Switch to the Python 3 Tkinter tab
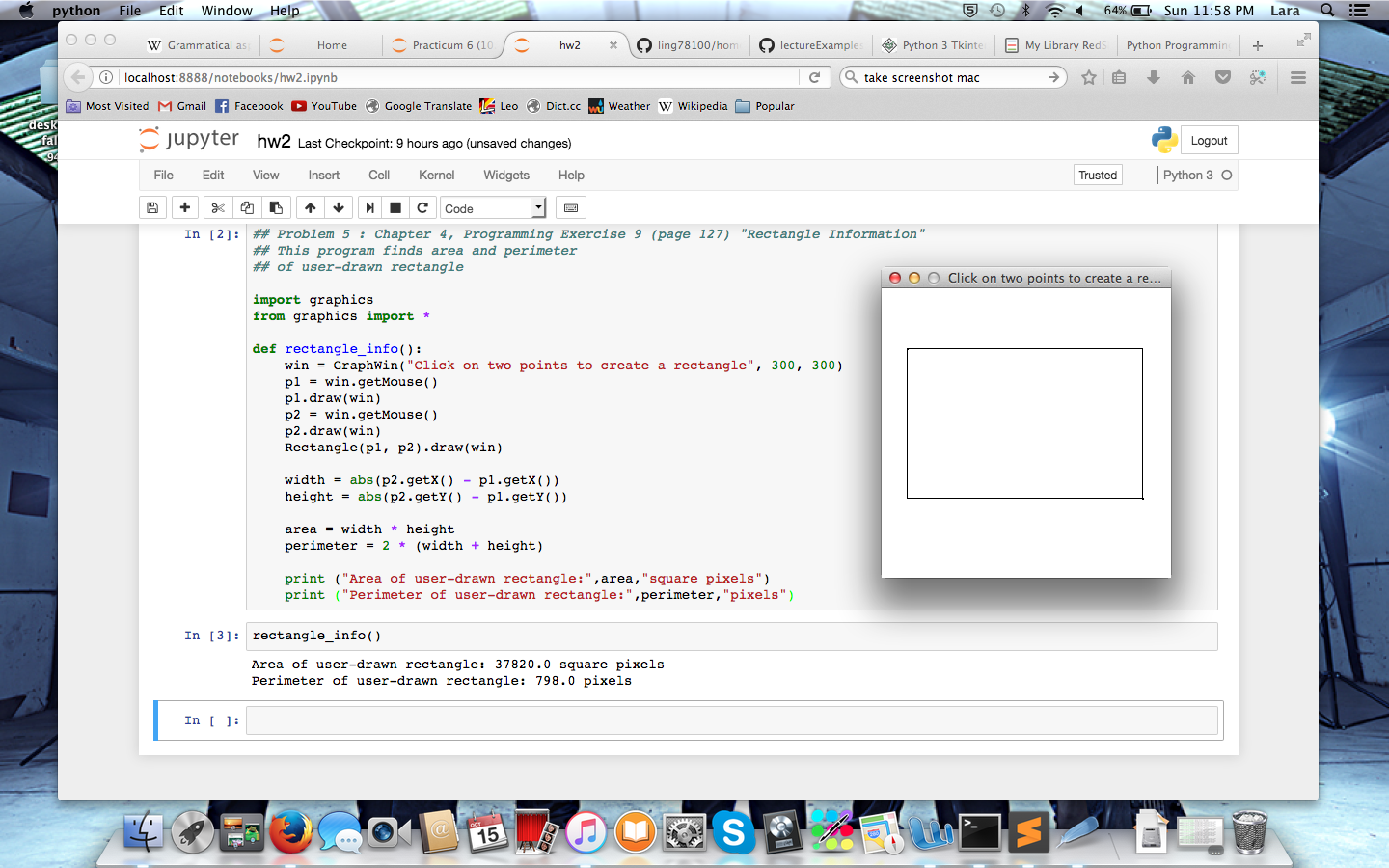Image resolution: width=1389 pixels, height=868 pixels. click(x=934, y=45)
